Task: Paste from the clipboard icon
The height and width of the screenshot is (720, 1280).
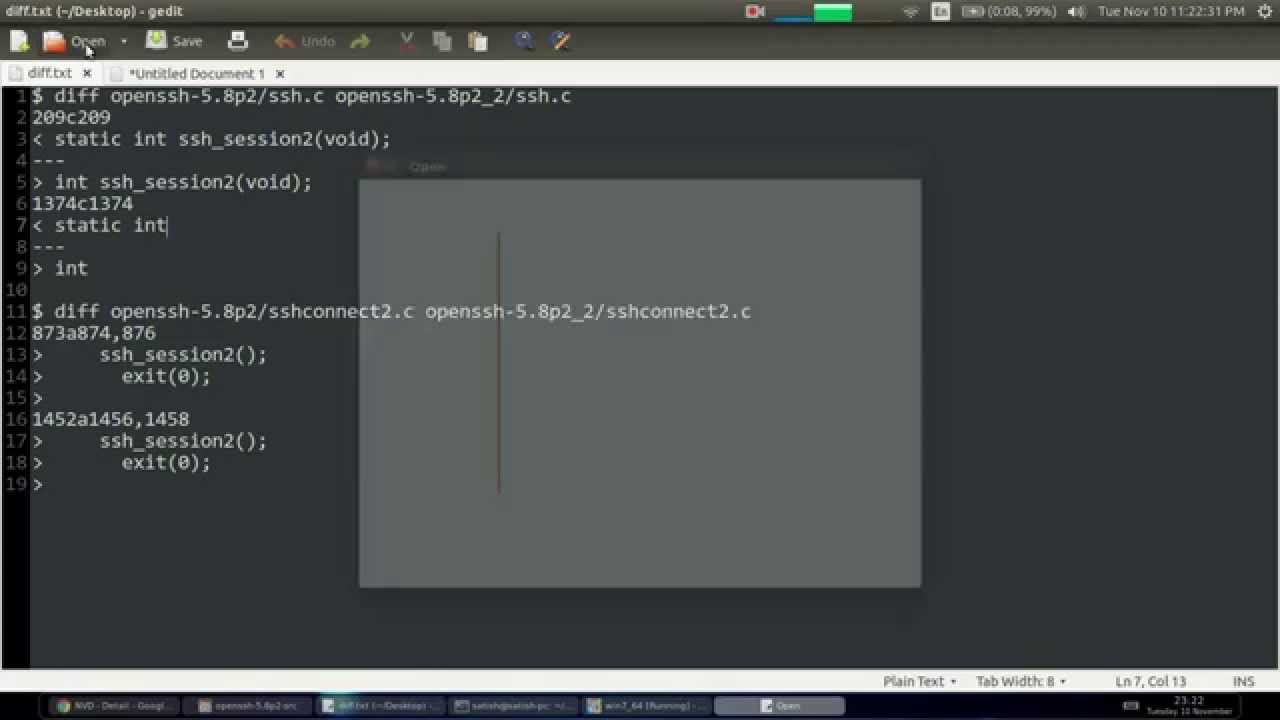Action: pos(478,41)
